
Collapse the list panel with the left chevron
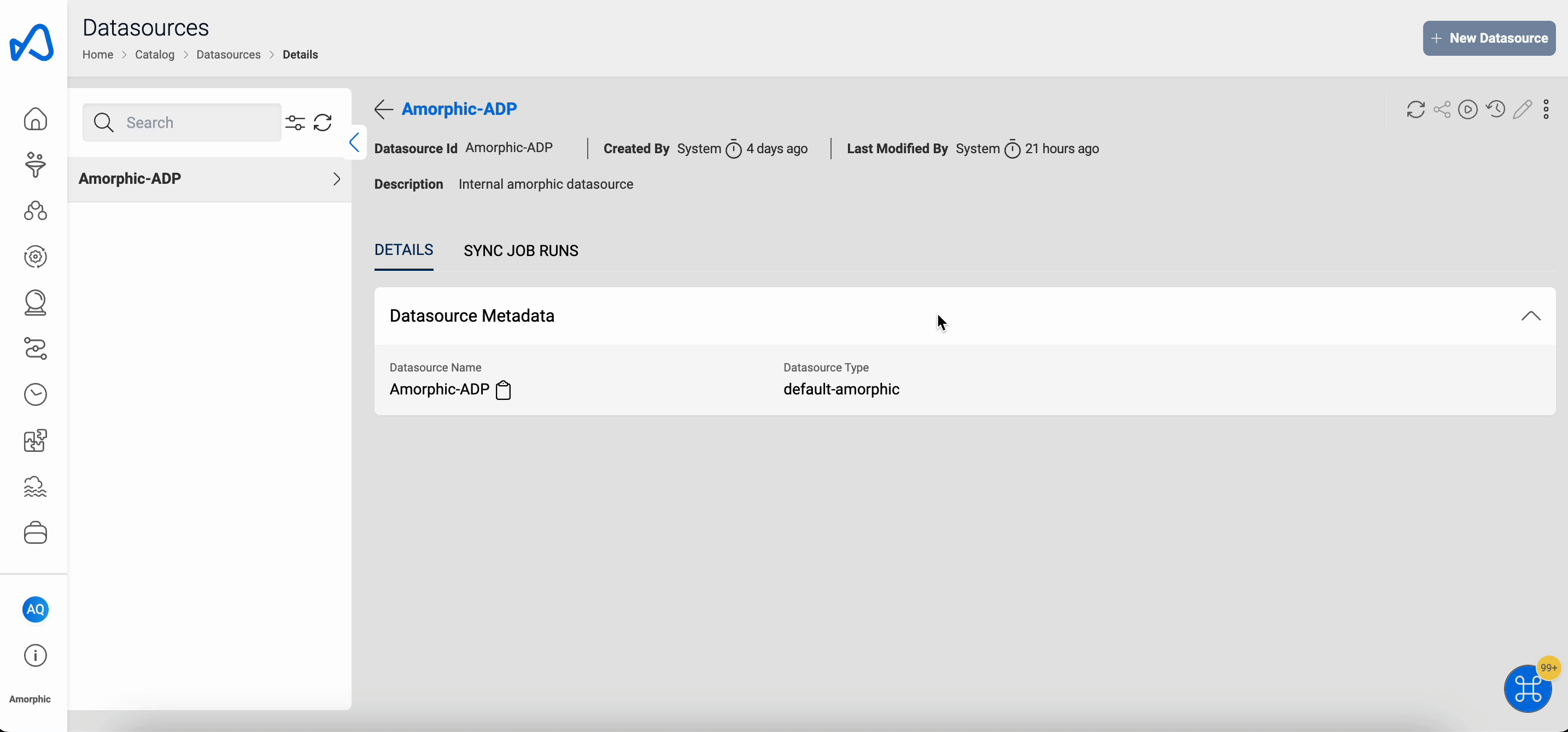click(355, 142)
